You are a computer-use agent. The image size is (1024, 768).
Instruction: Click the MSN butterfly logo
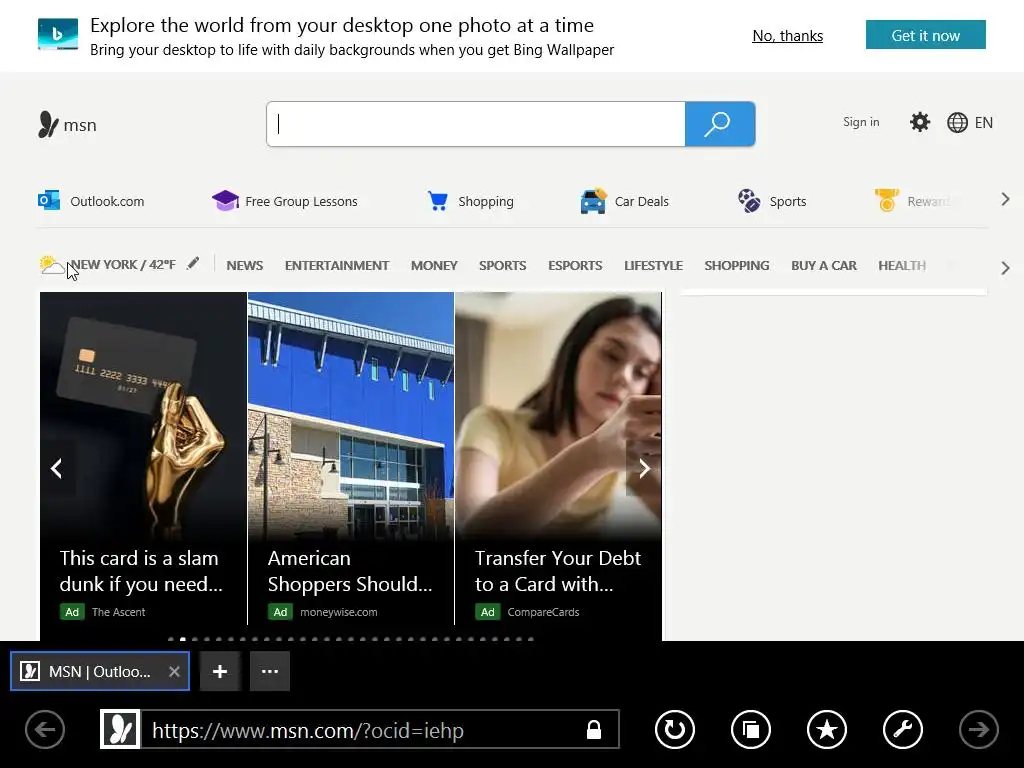coord(48,125)
